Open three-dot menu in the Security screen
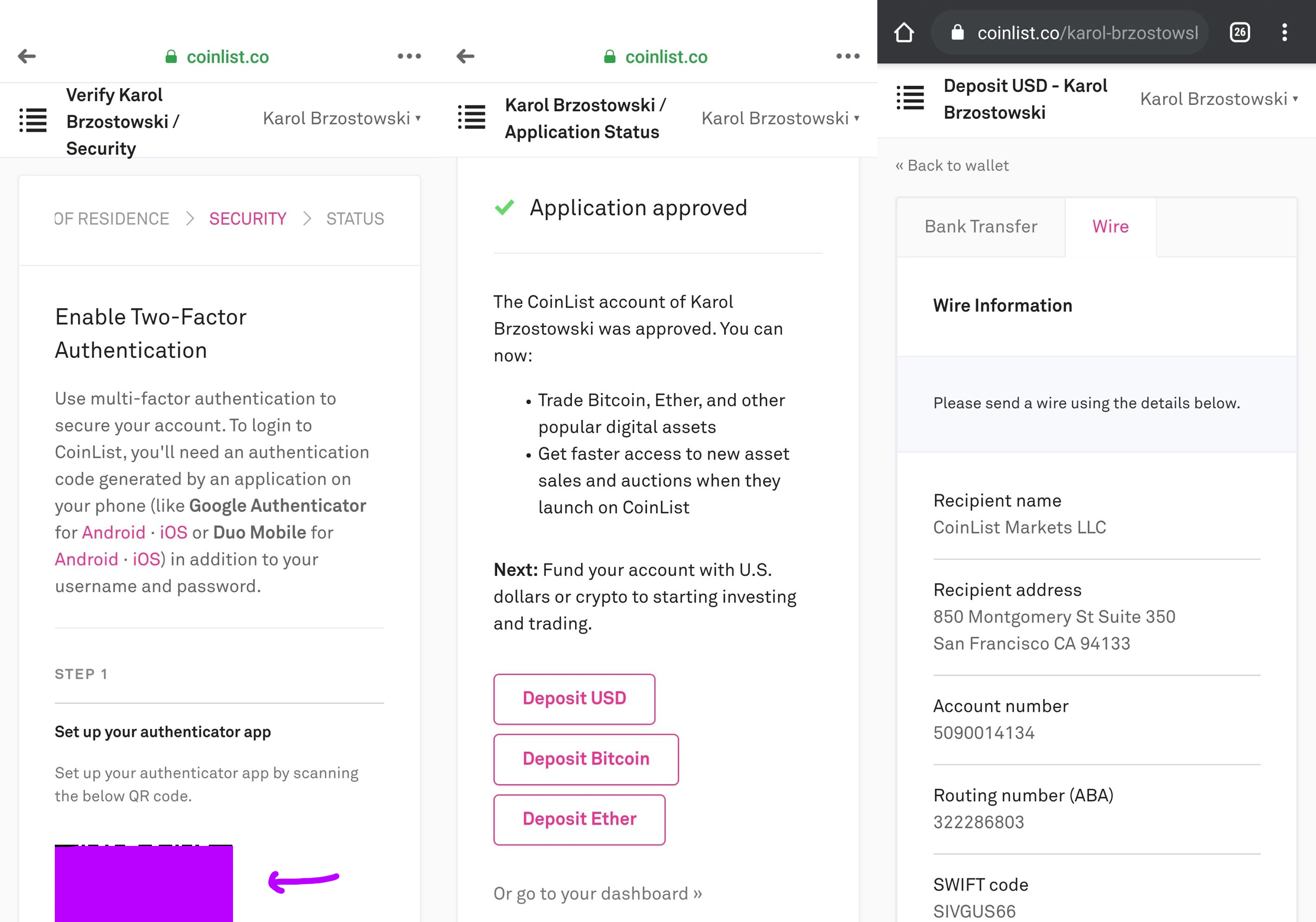 click(409, 56)
